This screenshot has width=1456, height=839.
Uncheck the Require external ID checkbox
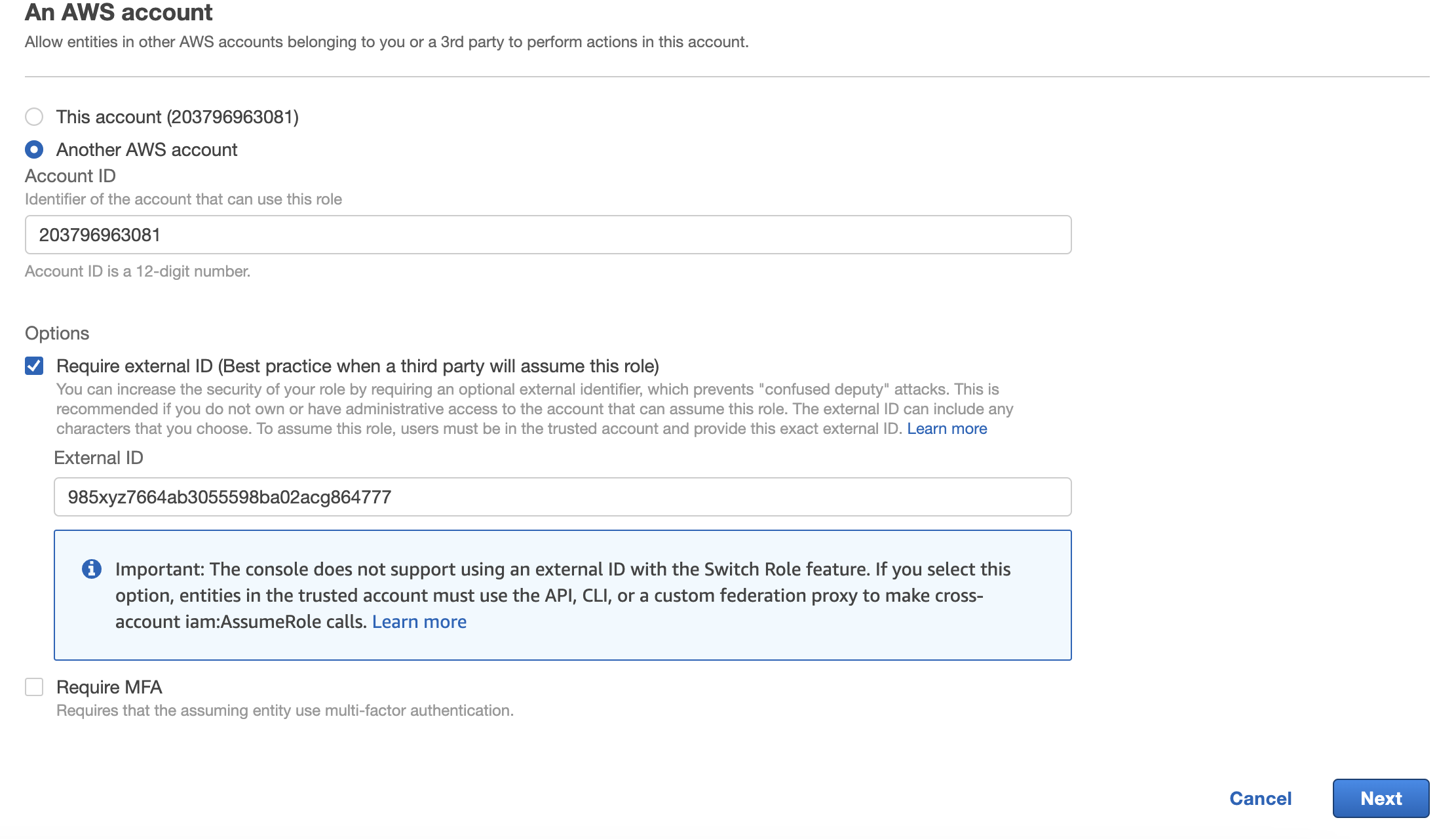[x=34, y=366]
